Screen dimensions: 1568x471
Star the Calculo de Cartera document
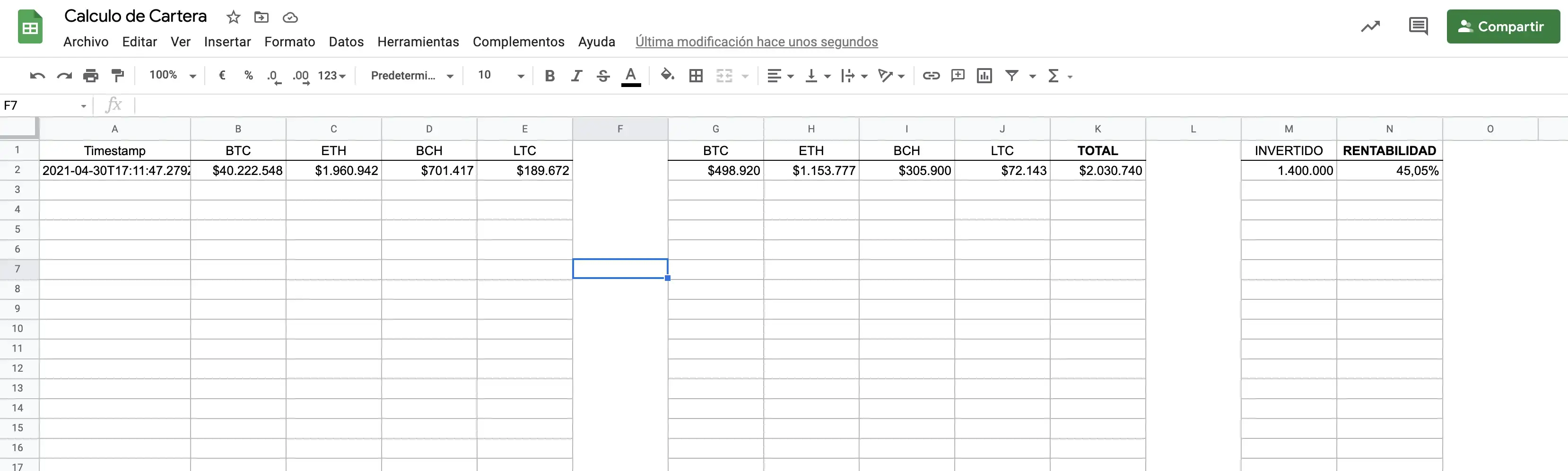[233, 17]
